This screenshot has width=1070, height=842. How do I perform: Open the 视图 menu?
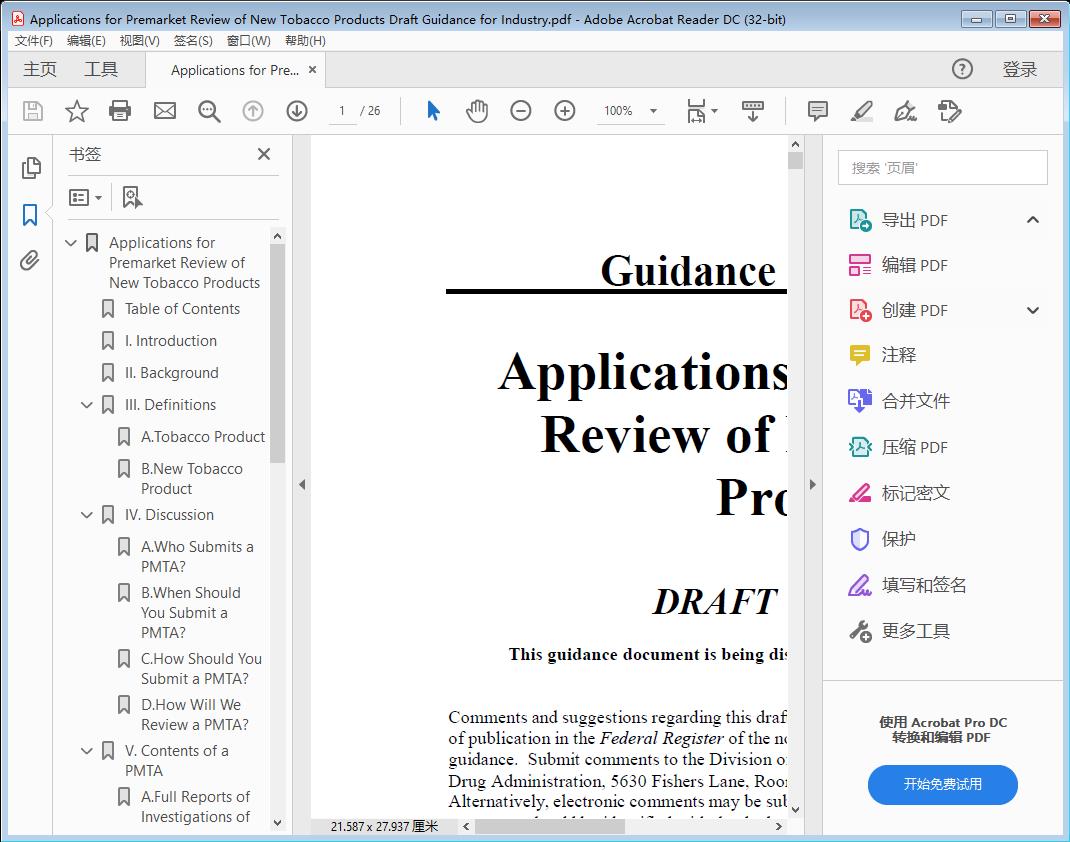139,40
